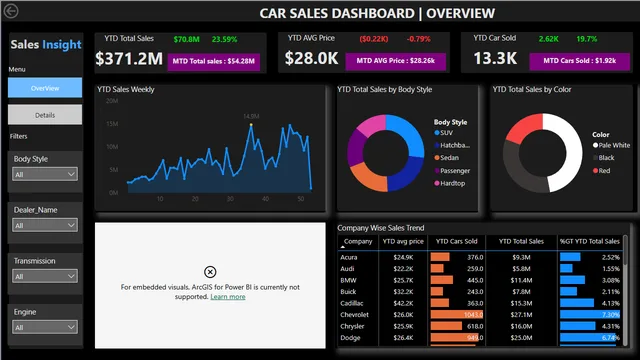Open the Overview page button
Image resolution: width=640 pixels, height=360 pixels.
[45, 88]
